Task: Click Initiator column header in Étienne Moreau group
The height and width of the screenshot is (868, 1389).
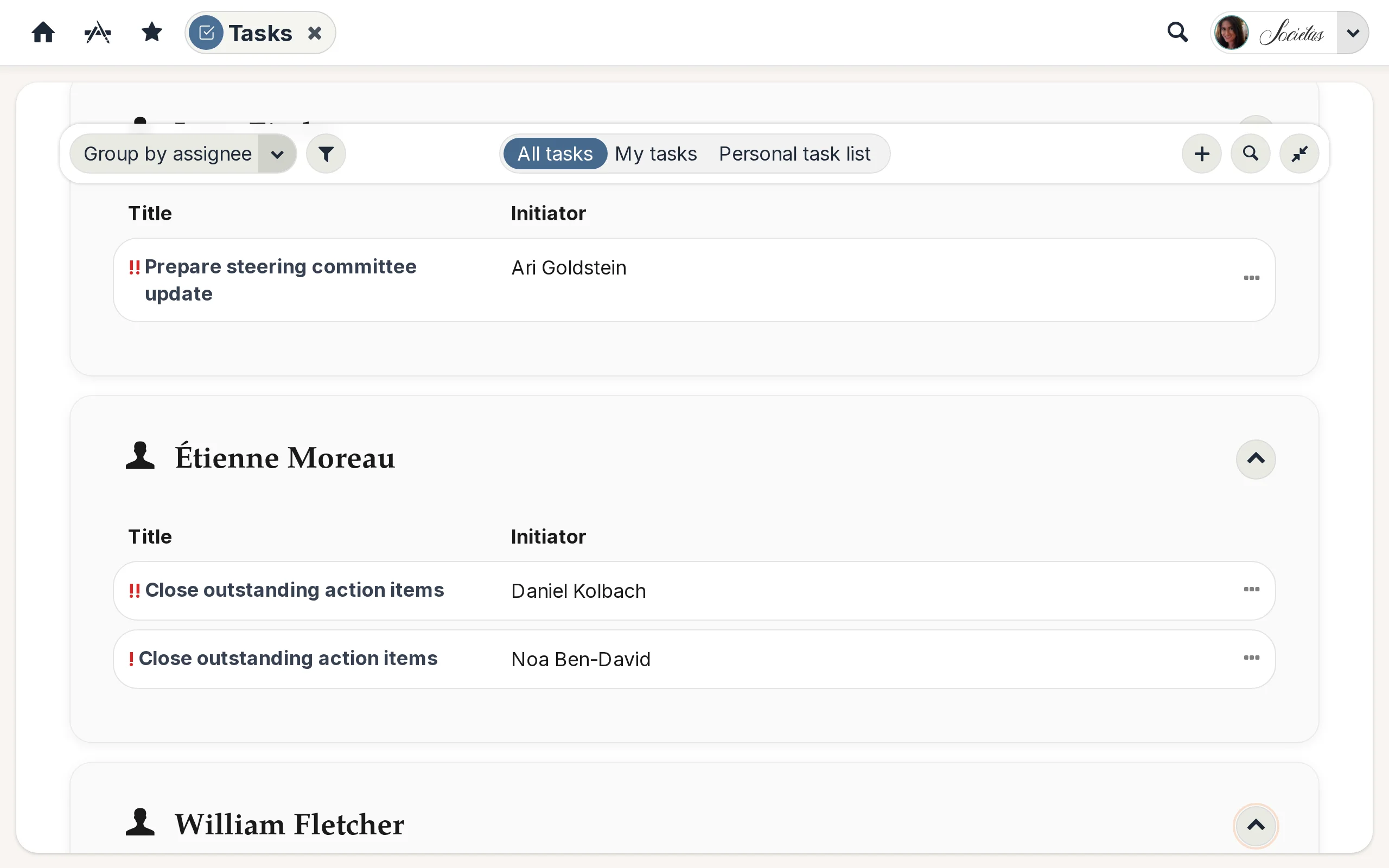Action: [x=548, y=537]
